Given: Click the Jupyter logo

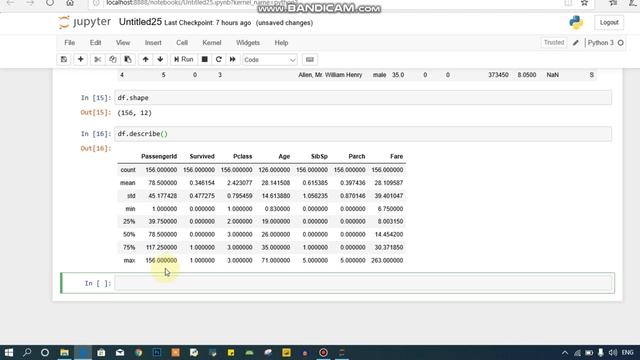Looking at the screenshot, I should [x=84, y=22].
